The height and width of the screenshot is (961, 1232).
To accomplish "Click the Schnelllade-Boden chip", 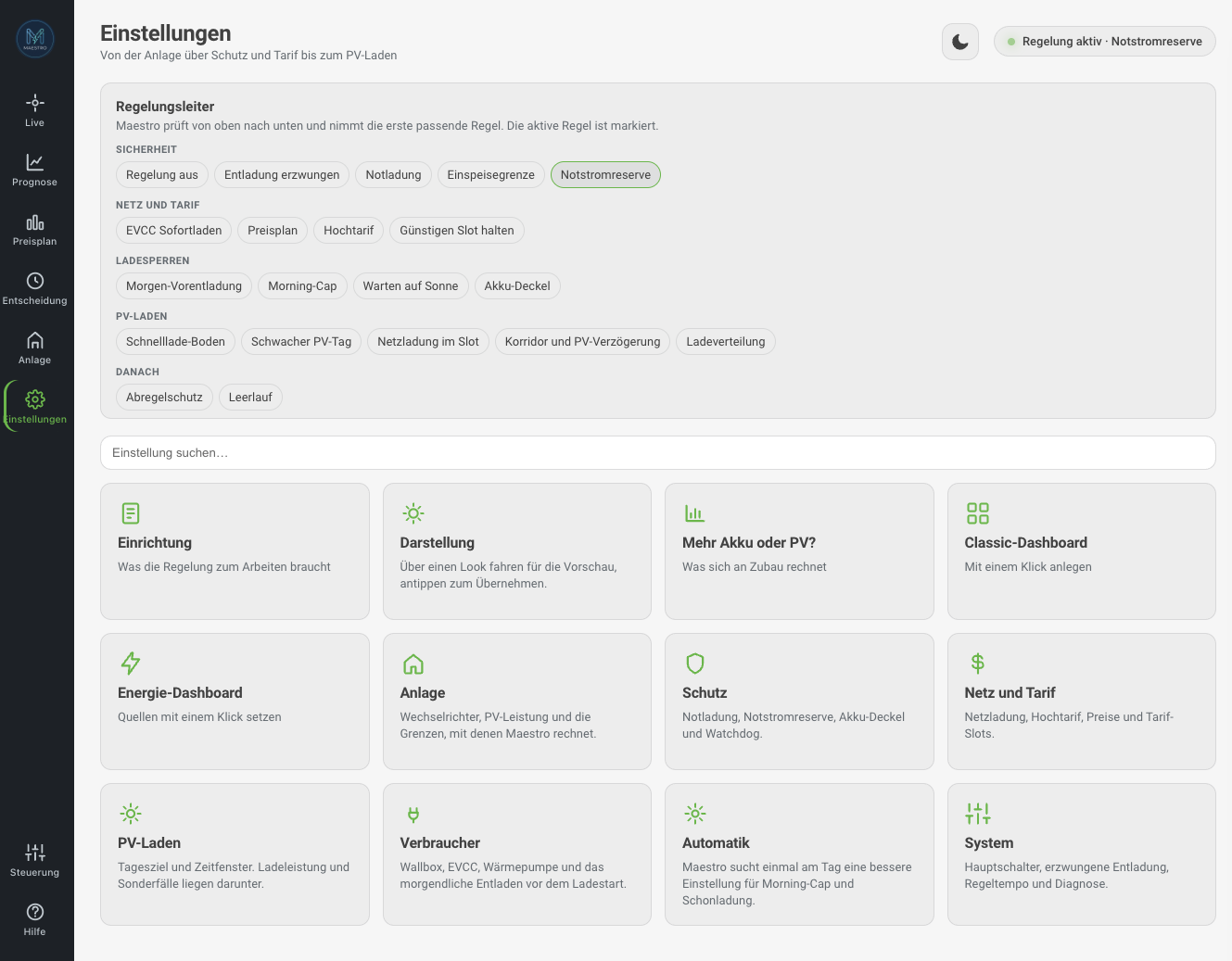I will pos(175,342).
